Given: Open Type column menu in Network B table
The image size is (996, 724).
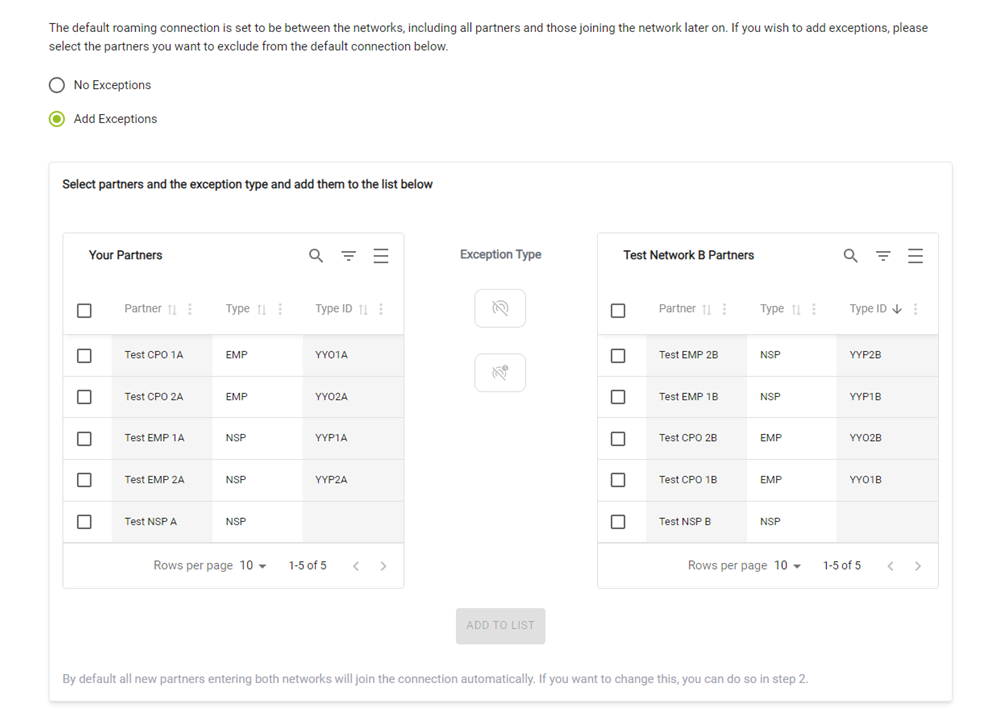Looking at the screenshot, I should point(814,309).
